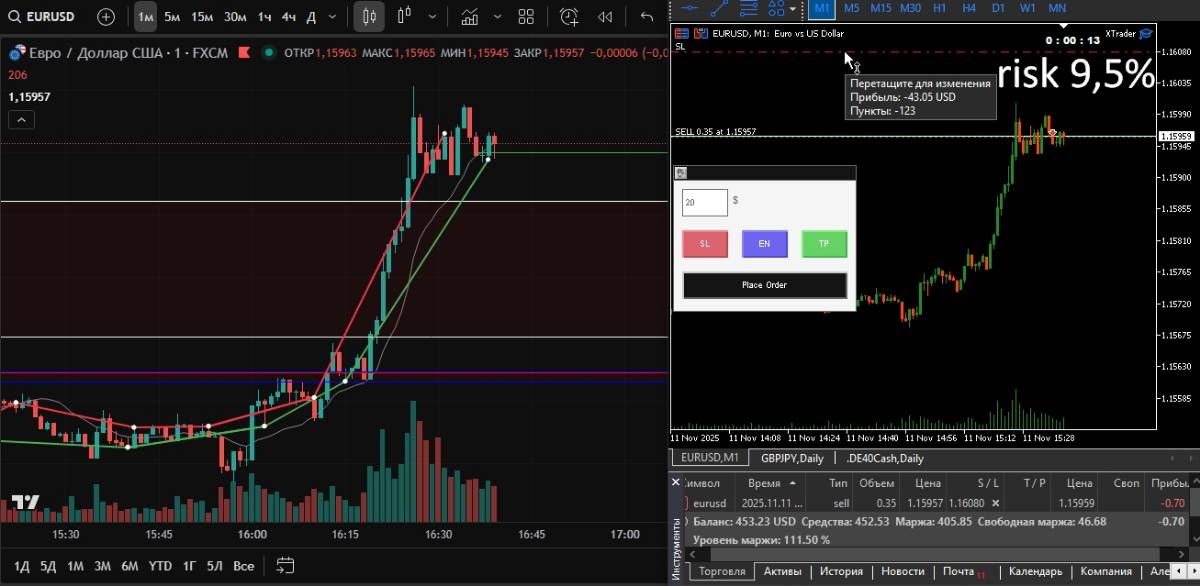The height and width of the screenshot is (586, 1200).
Task: Open the layout templates grid icon
Action: click(526, 16)
